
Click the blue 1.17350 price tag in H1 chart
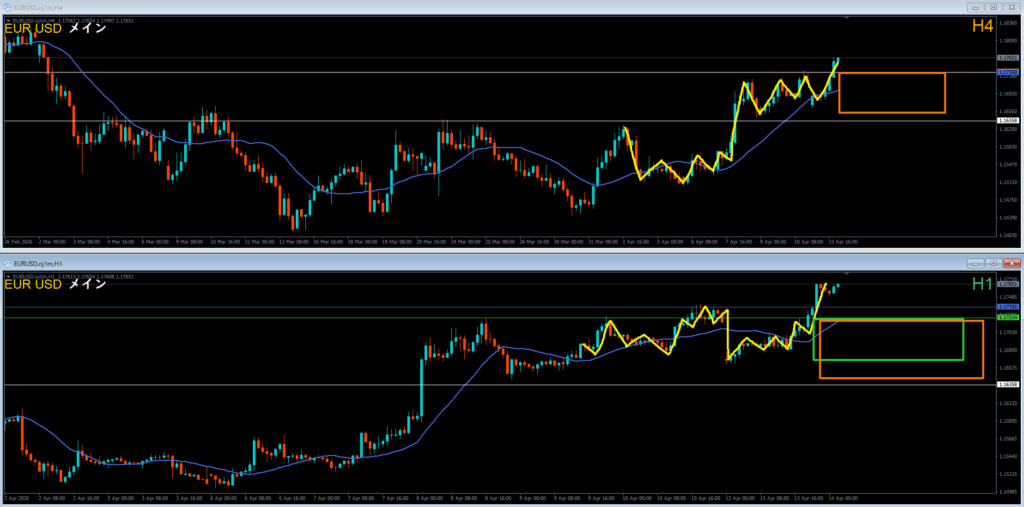point(1008,306)
